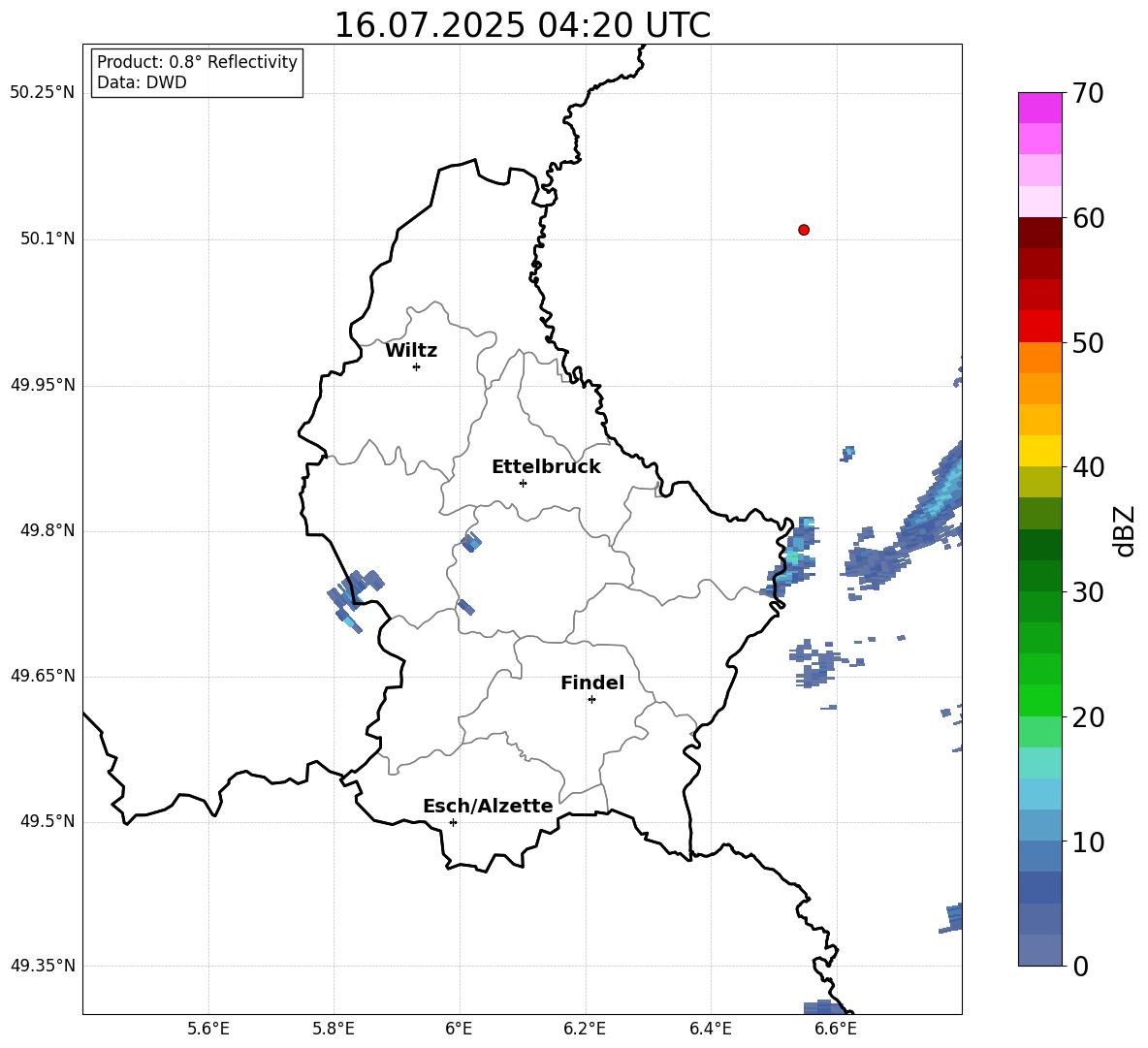Click the 40 colorbar tick label
The width and height of the screenshot is (1148, 1048).
[1088, 467]
